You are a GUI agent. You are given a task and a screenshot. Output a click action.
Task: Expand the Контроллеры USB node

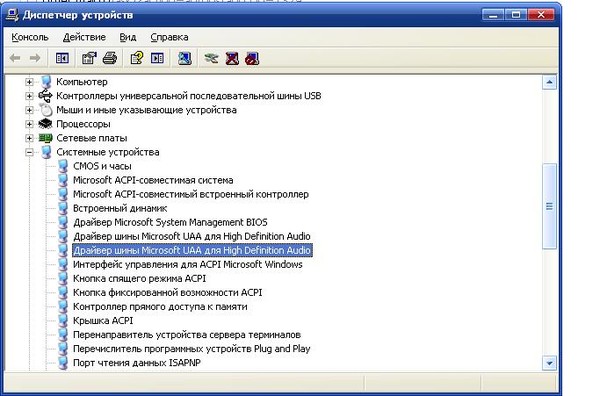(x=29, y=96)
